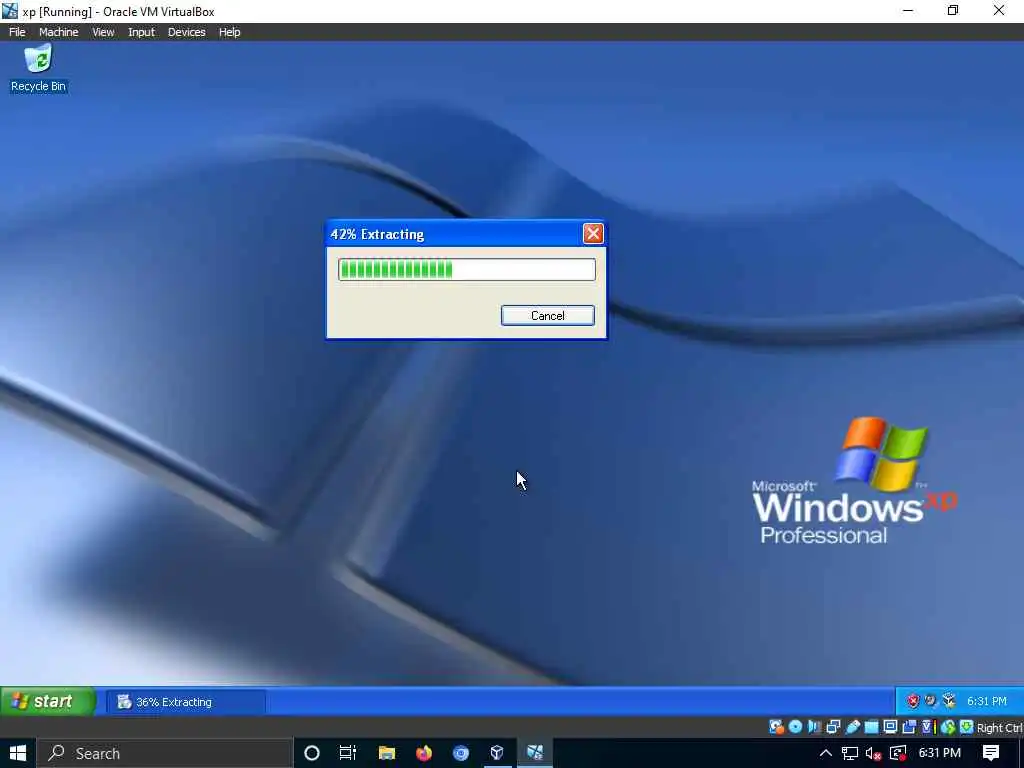Open Task View on host taskbar
Viewport: 1024px width, 768px height.
(348, 753)
